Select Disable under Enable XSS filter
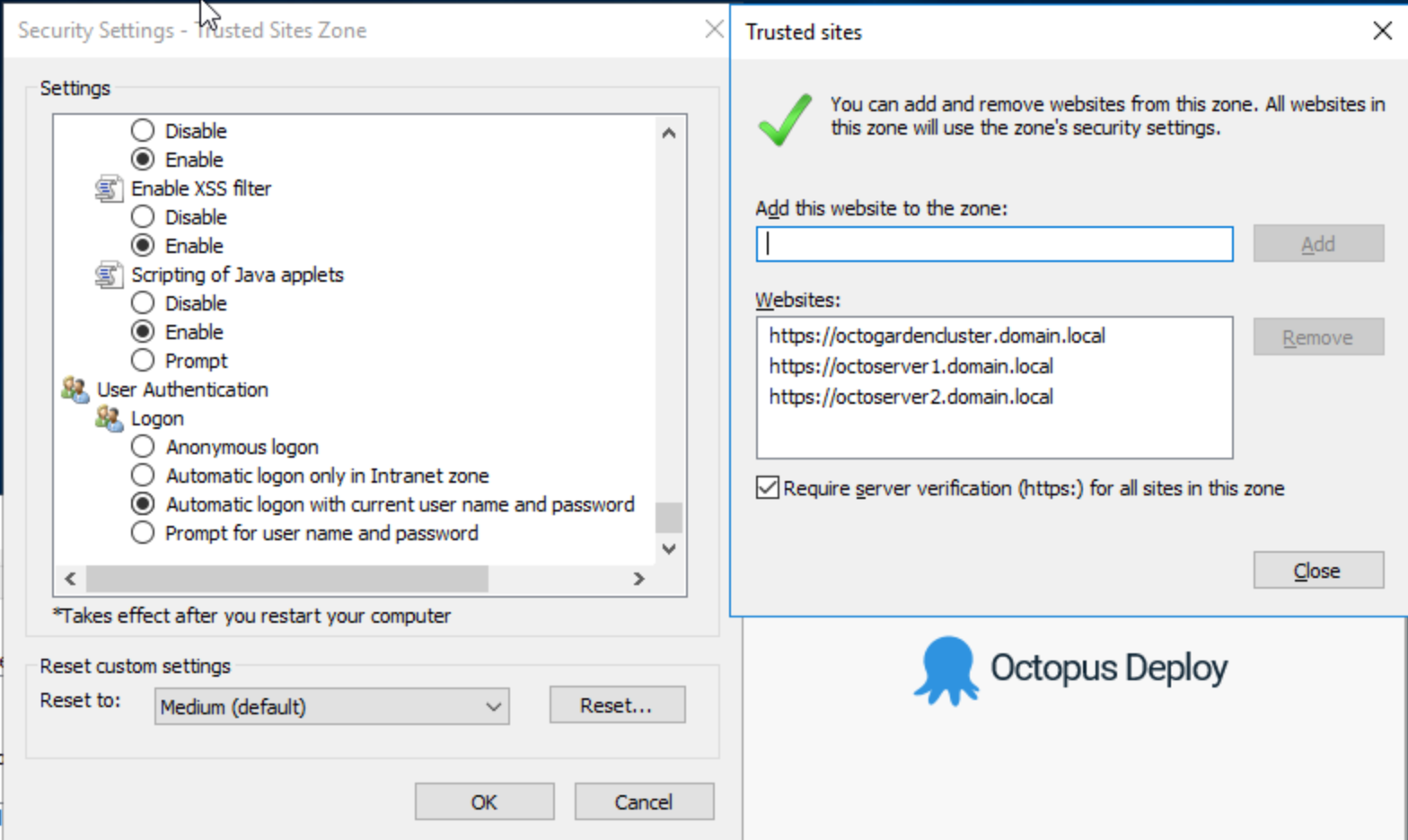Screen dimensions: 1408x840 click(x=143, y=216)
